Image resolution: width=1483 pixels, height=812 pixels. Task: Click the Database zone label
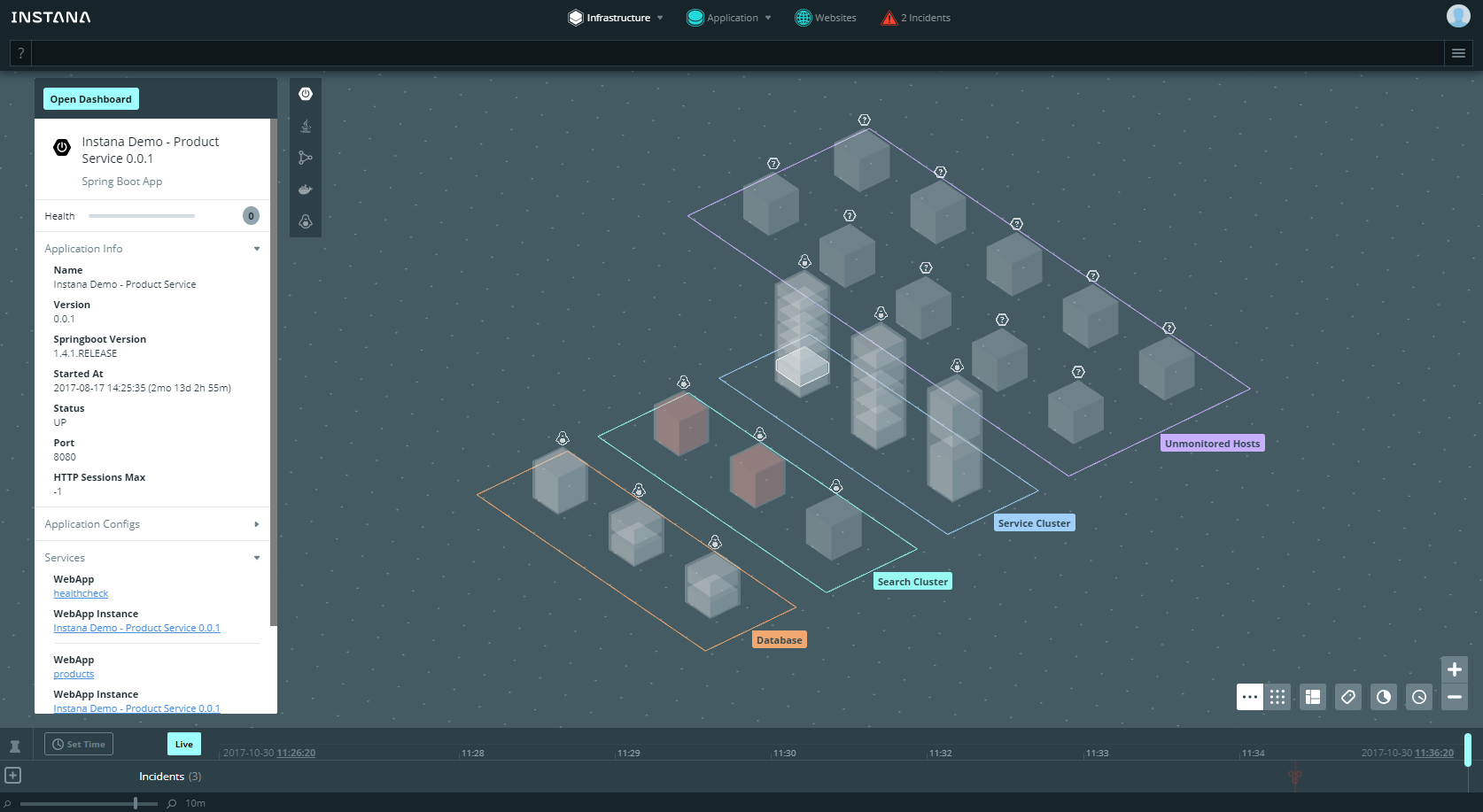coord(780,640)
